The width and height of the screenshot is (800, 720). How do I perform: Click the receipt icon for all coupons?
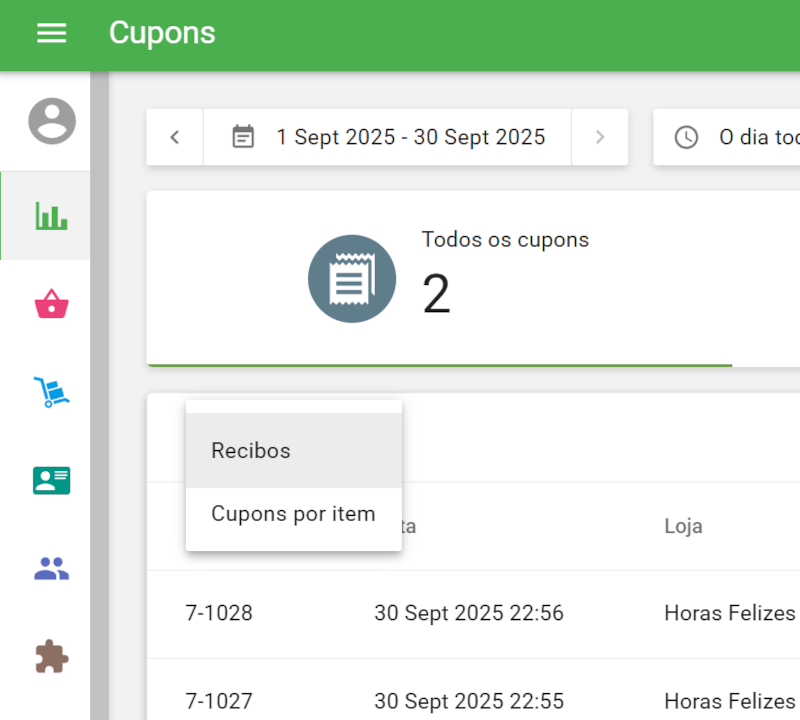[x=352, y=279]
